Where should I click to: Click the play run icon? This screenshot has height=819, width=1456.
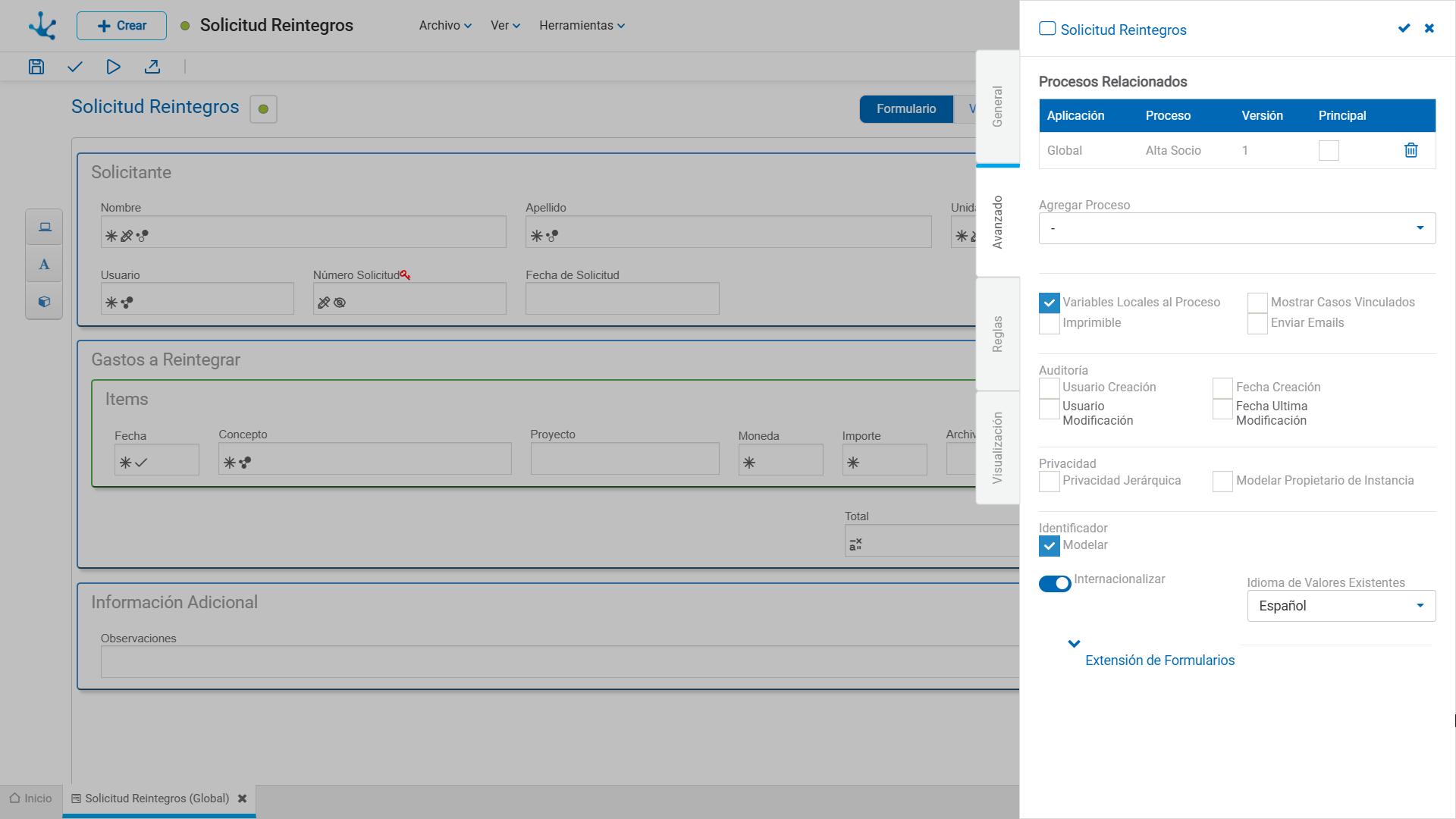pos(113,67)
